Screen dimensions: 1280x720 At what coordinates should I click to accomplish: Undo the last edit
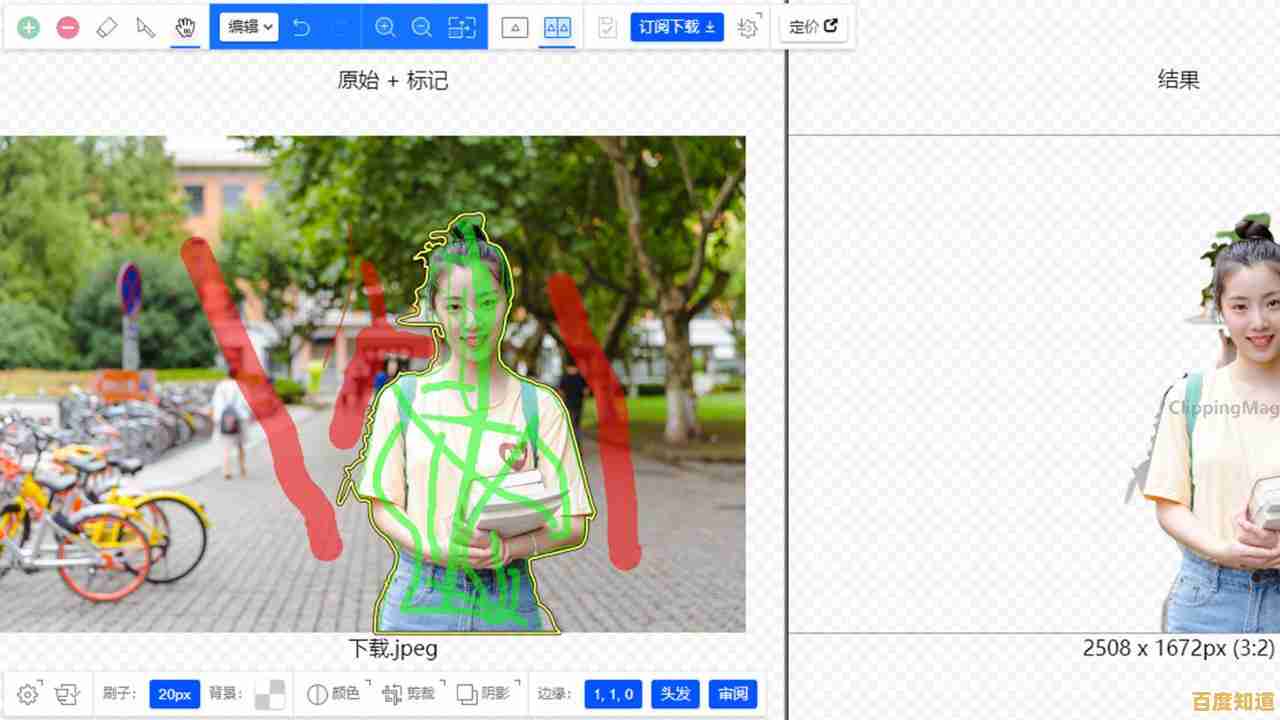pyautogui.click(x=301, y=28)
